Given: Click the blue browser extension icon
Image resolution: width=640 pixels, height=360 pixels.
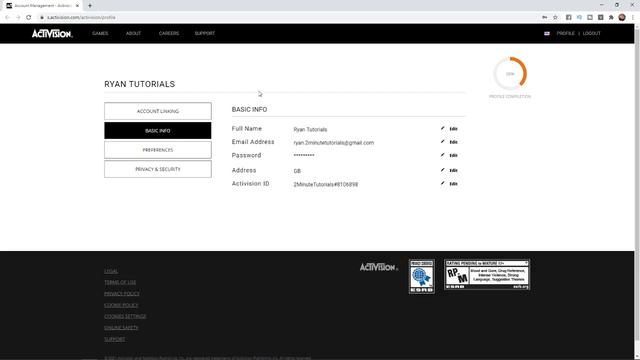Looking at the screenshot, I should click(579, 18).
